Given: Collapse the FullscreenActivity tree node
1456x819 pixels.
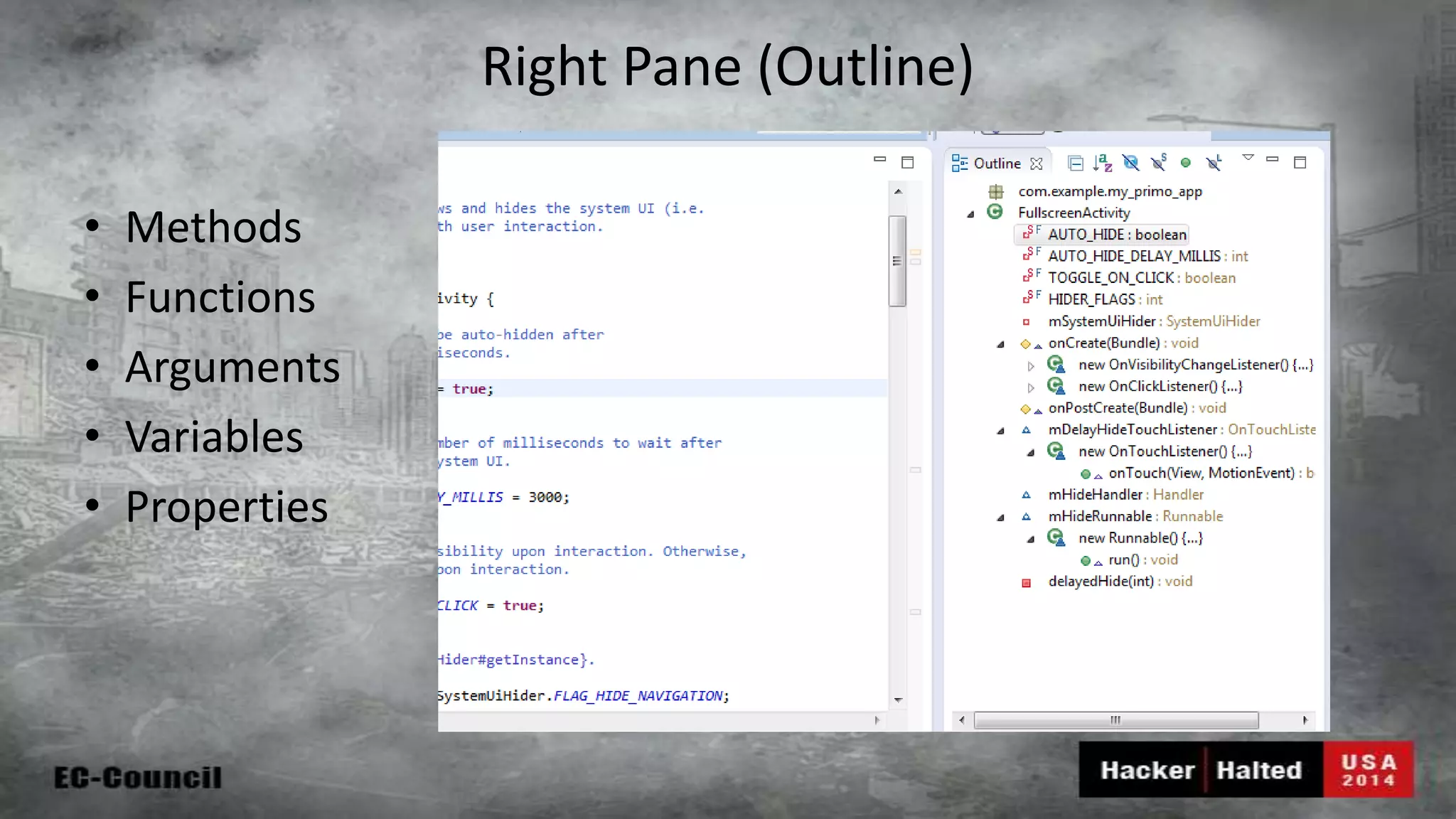Looking at the screenshot, I should [x=970, y=214].
